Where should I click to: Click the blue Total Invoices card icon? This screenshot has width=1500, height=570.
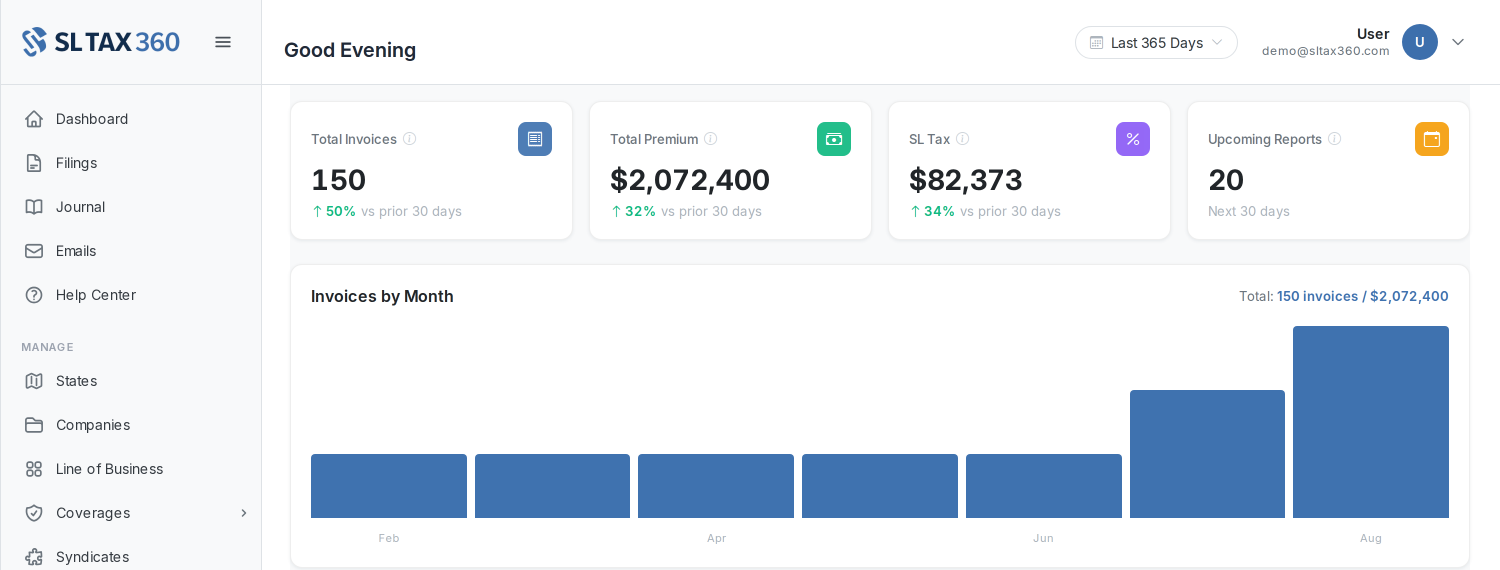535,139
